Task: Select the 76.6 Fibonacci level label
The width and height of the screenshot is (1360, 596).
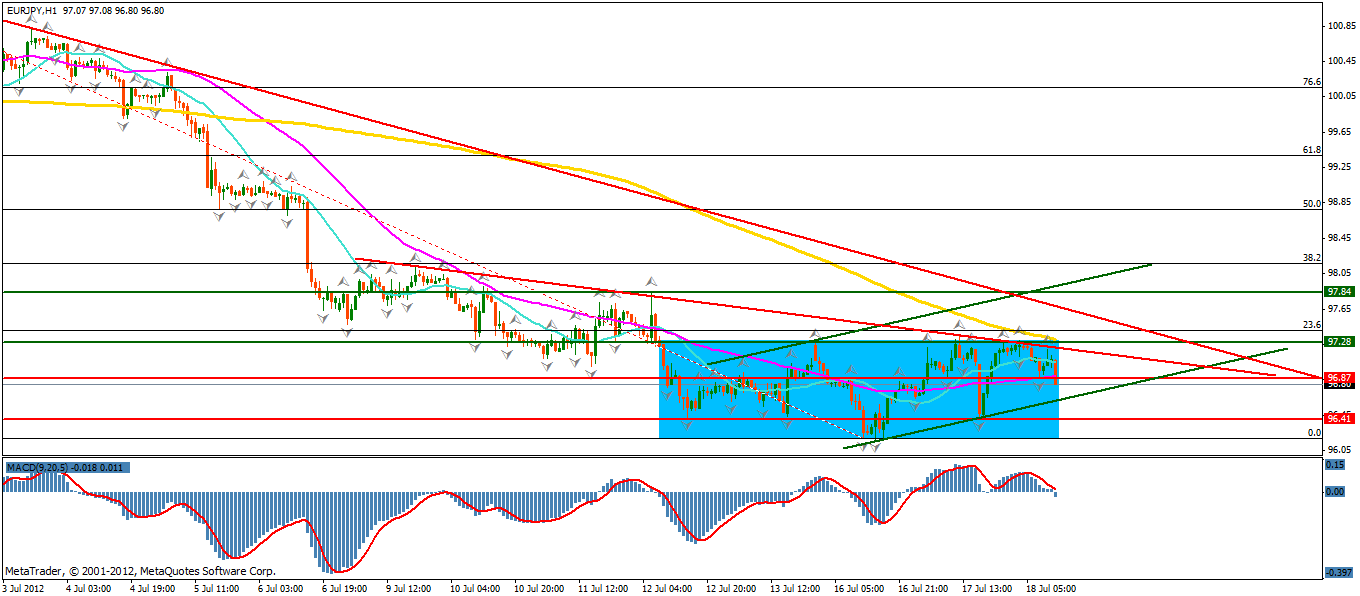Action: point(1312,82)
